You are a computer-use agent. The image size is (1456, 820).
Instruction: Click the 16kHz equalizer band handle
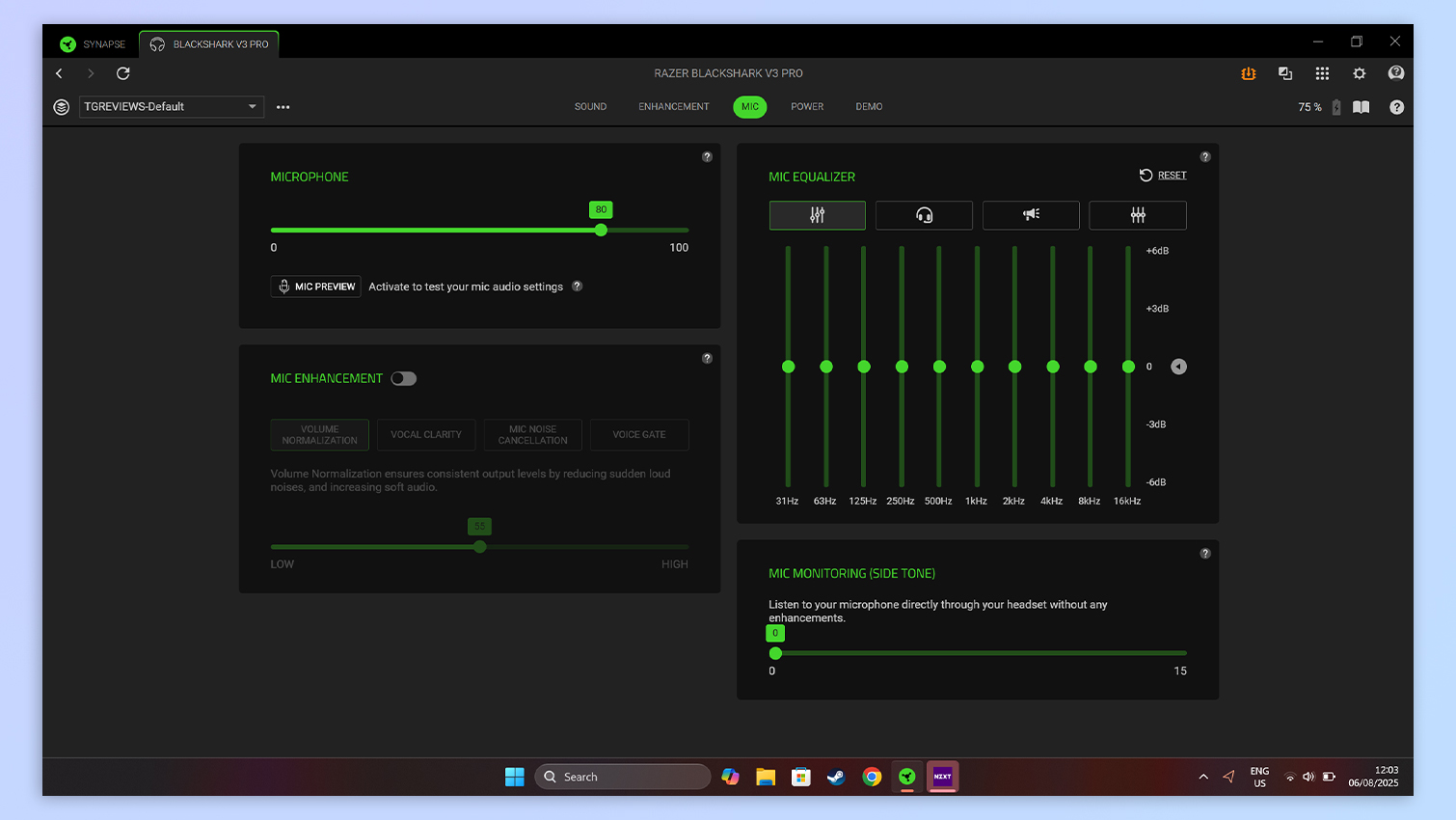[x=1128, y=367]
